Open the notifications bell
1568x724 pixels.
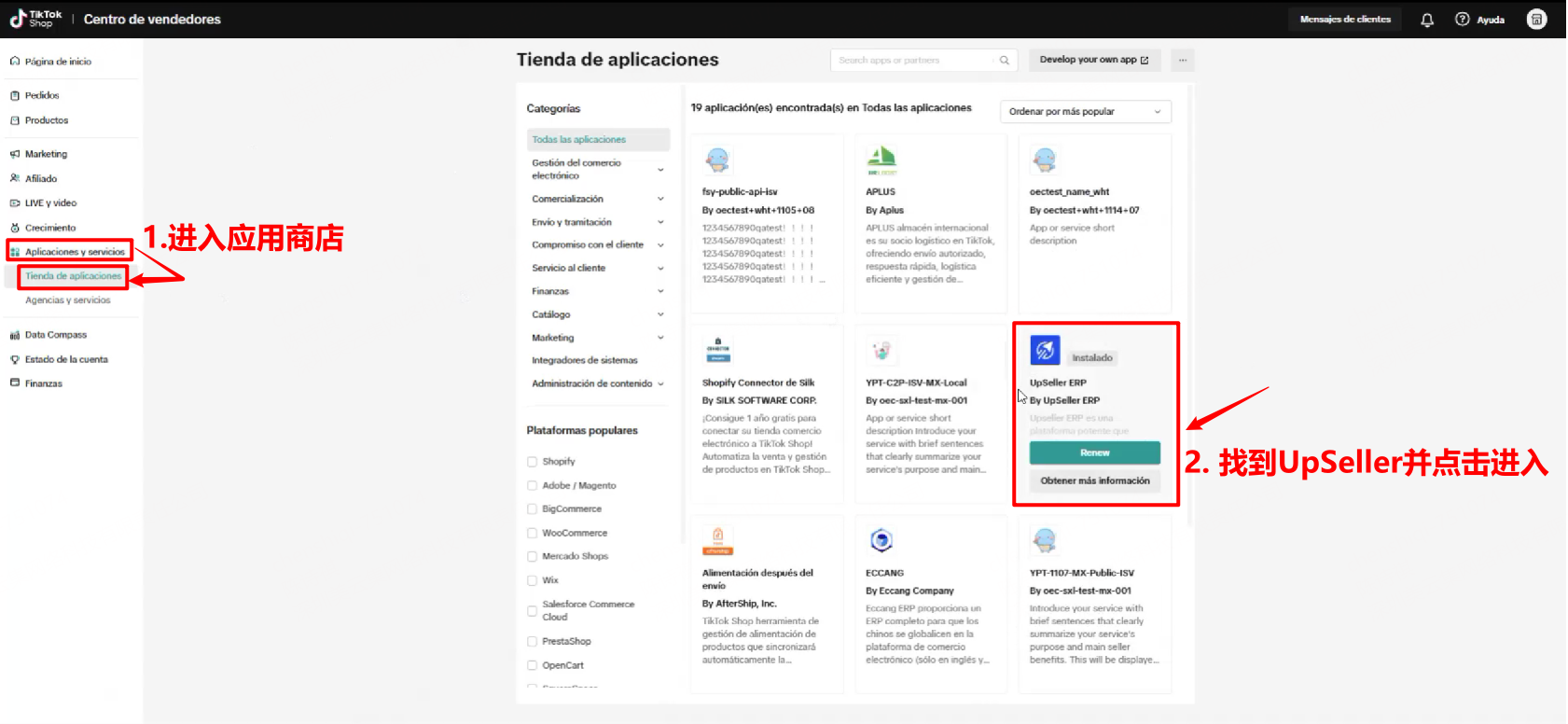[x=1427, y=20]
